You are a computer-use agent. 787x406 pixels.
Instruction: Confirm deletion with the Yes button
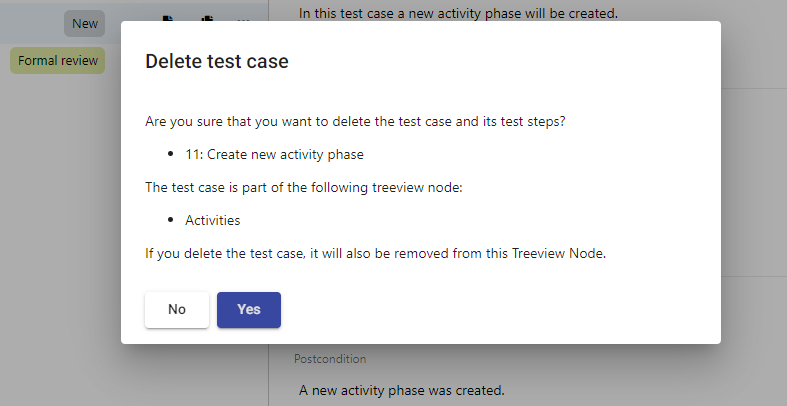click(249, 310)
